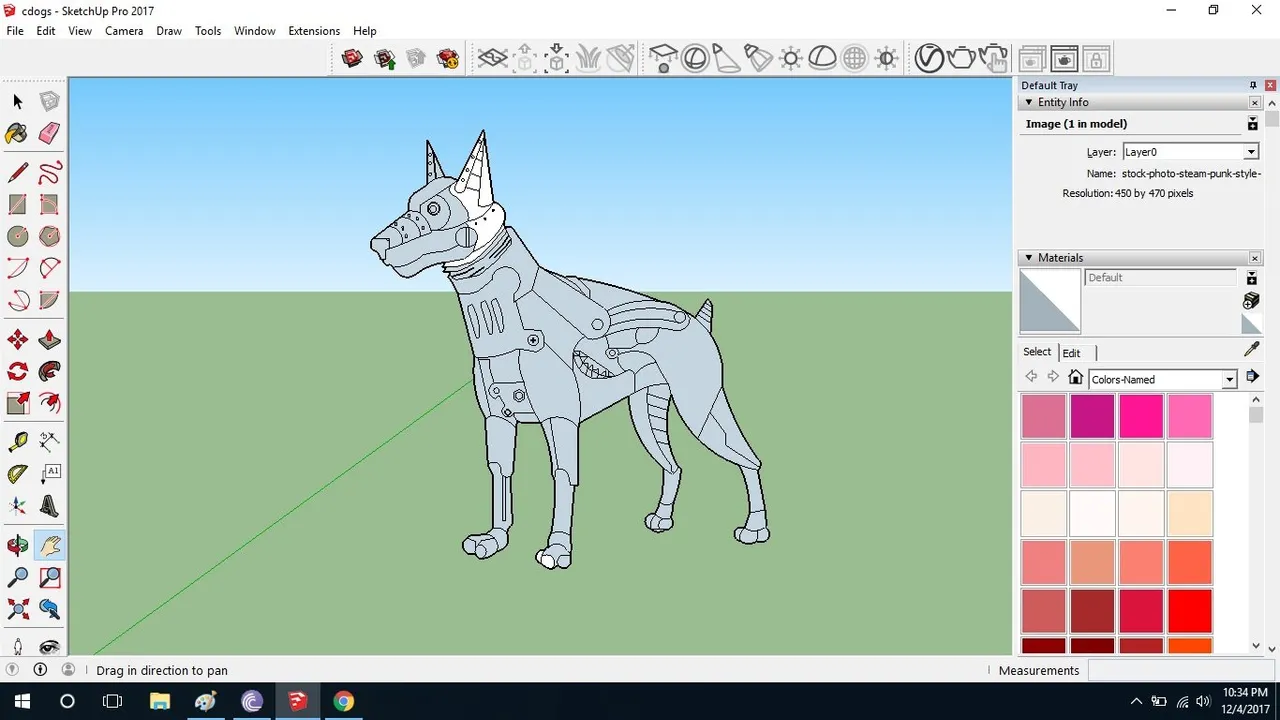Choose the Pie arc tool
The height and width of the screenshot is (720, 1280).
49,300
